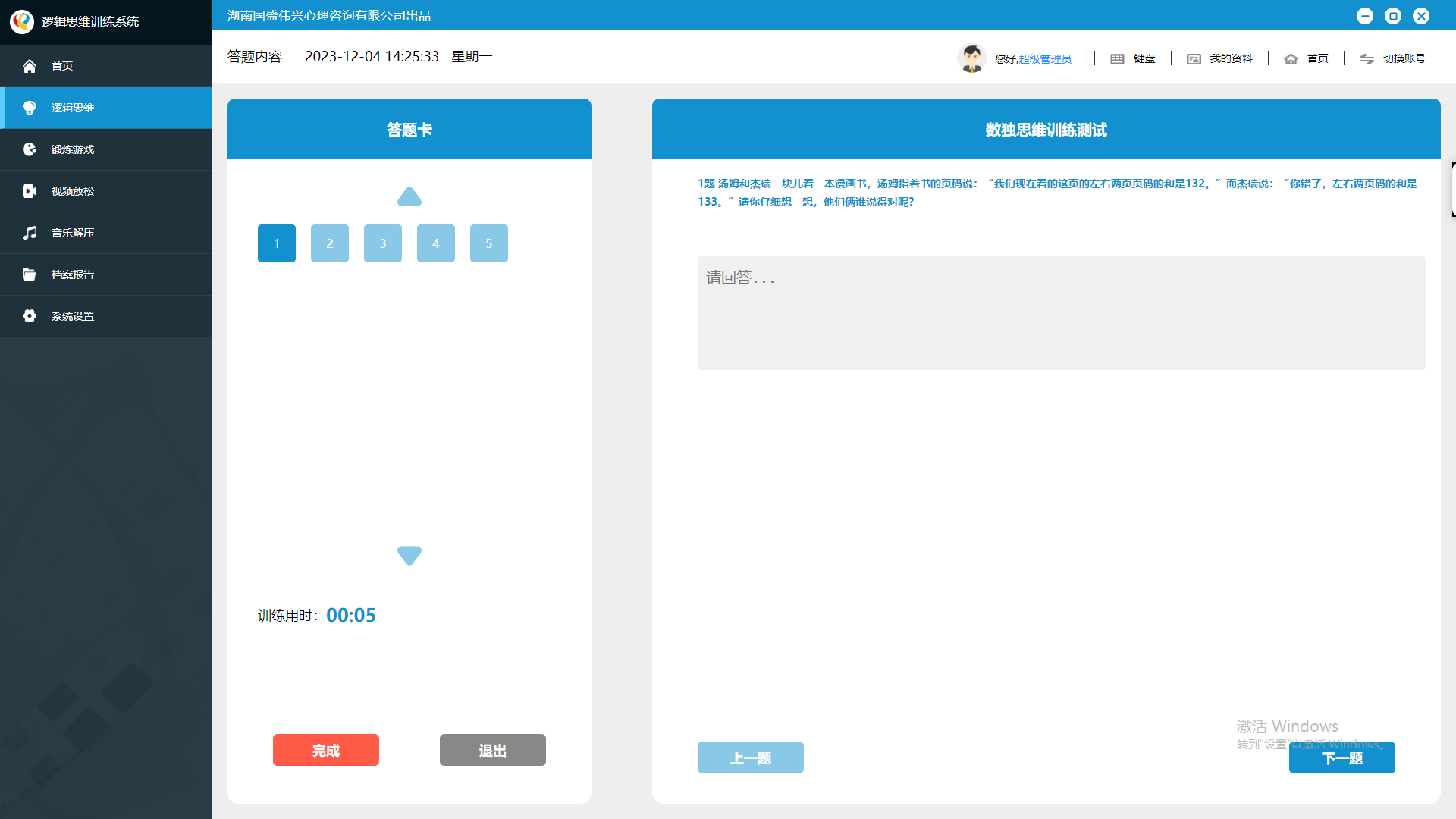Open the 键盘 keyboard icon in header
1456x819 pixels.
[x=1117, y=59]
